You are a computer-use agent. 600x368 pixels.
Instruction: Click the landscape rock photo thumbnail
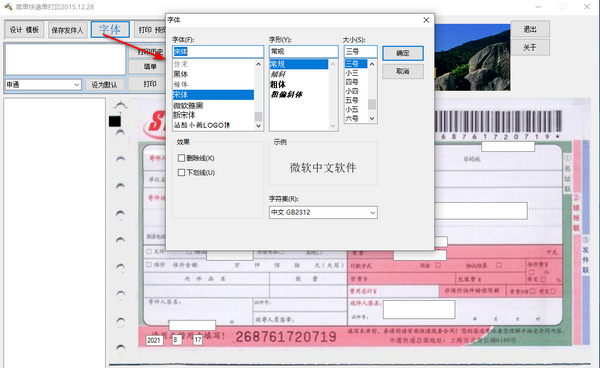point(472,57)
